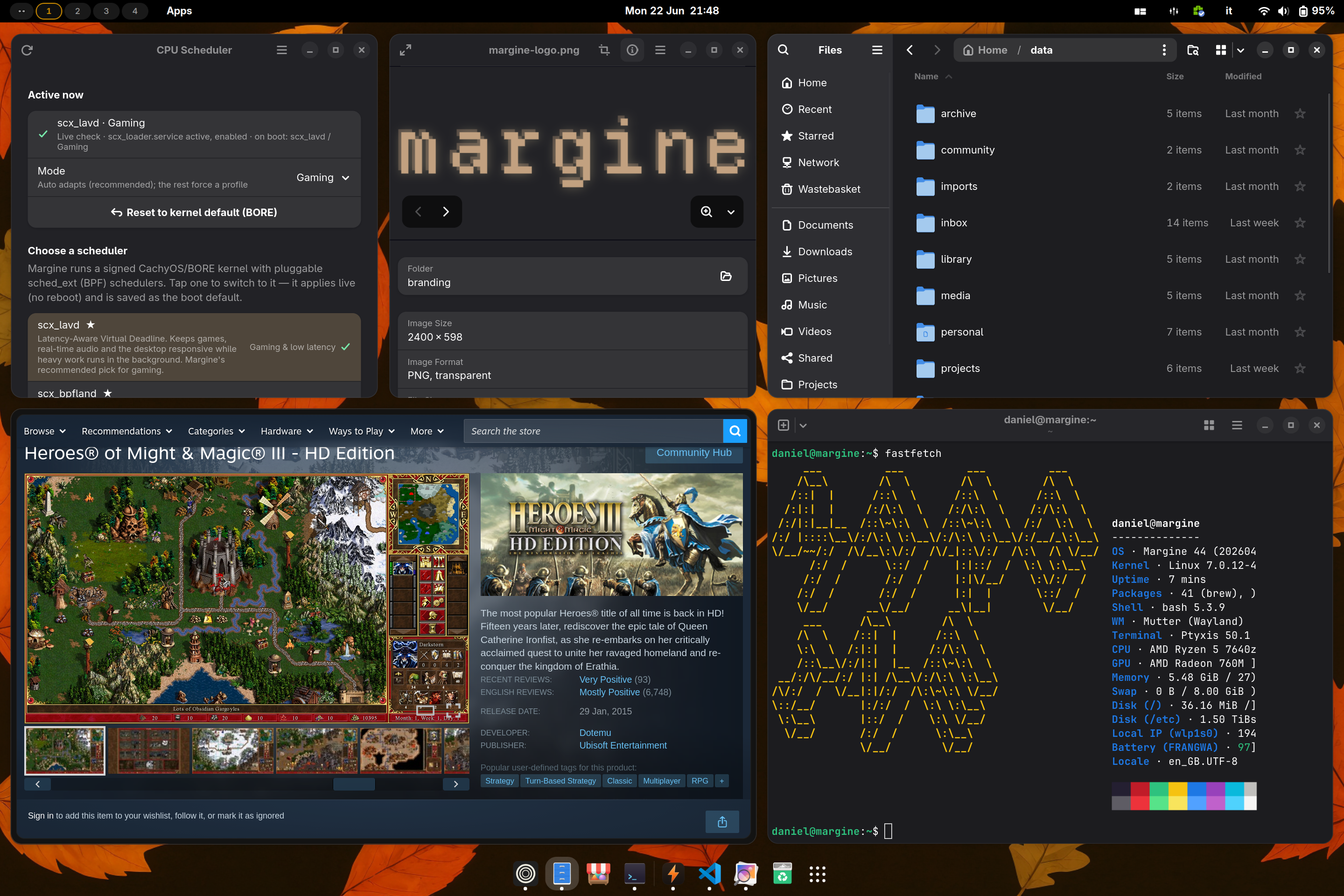This screenshot has width=1344, height=896.
Task: Expand the Steam Browse menu
Action: pyautogui.click(x=45, y=431)
